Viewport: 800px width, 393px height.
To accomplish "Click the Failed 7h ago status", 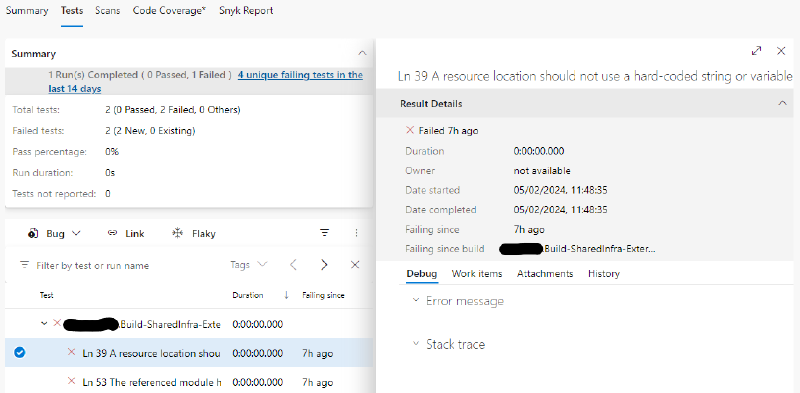I will [x=442, y=131].
